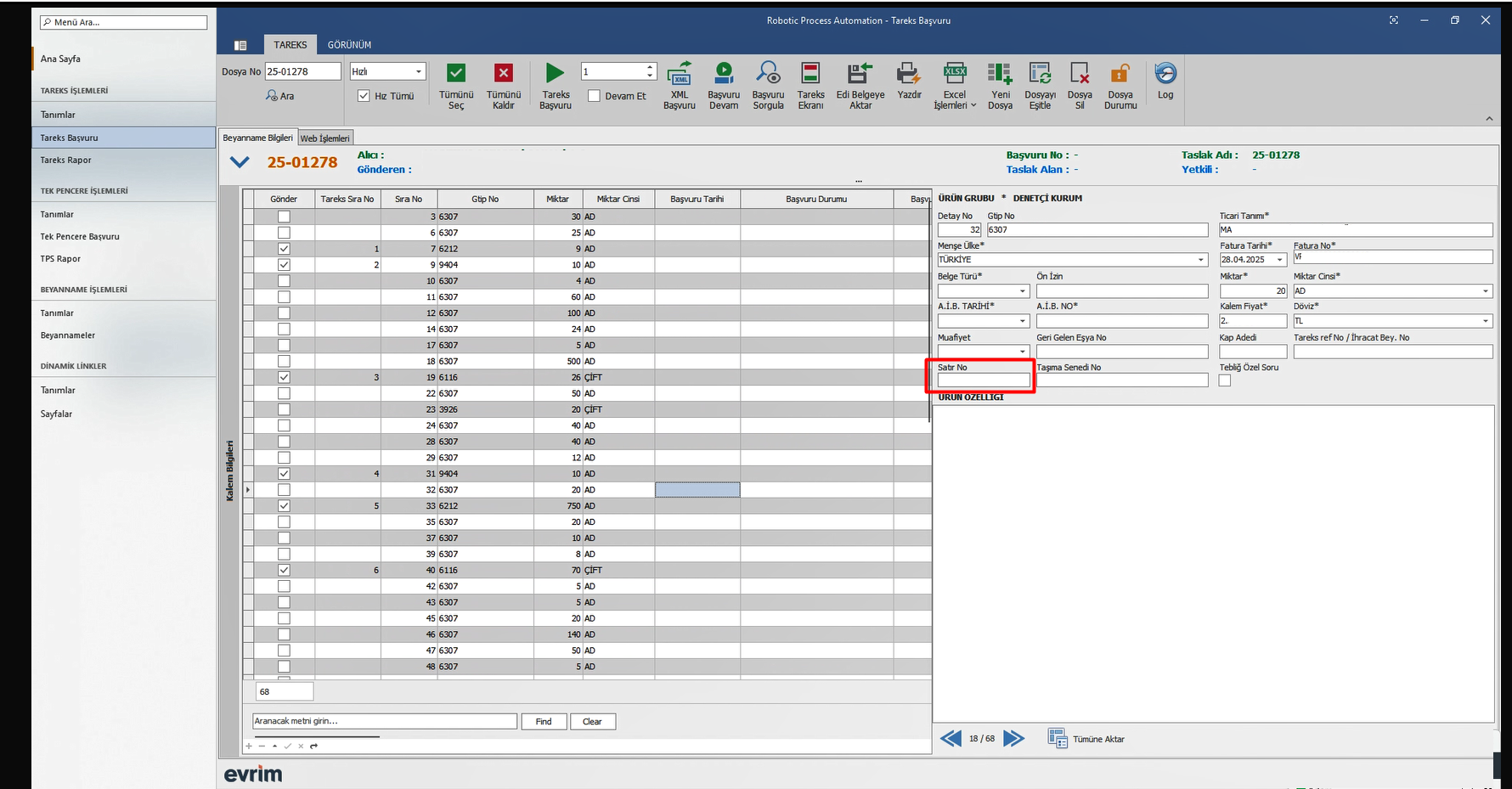Screen dimensions: 1512x789
Task: Open the Miktar Cinsi AD dropdown
Action: [x=1486, y=291]
